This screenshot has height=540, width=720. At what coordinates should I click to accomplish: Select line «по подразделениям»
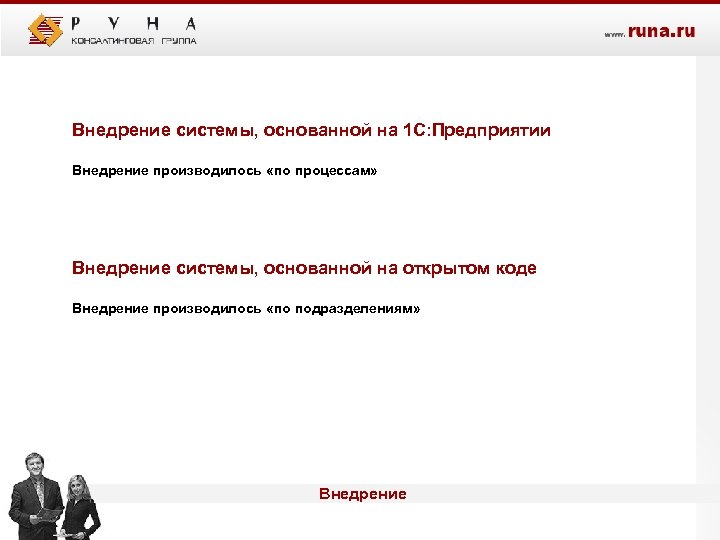tap(246, 309)
